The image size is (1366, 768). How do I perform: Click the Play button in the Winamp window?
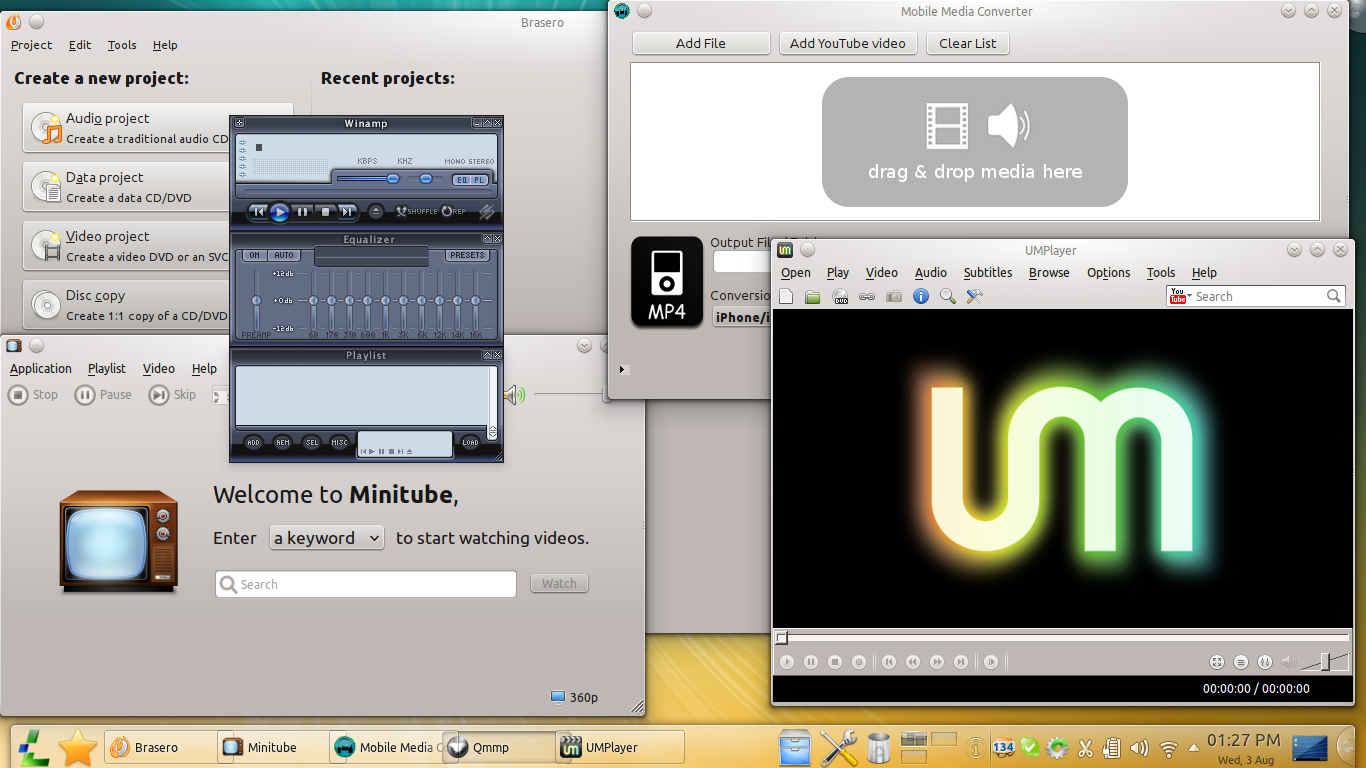(280, 212)
